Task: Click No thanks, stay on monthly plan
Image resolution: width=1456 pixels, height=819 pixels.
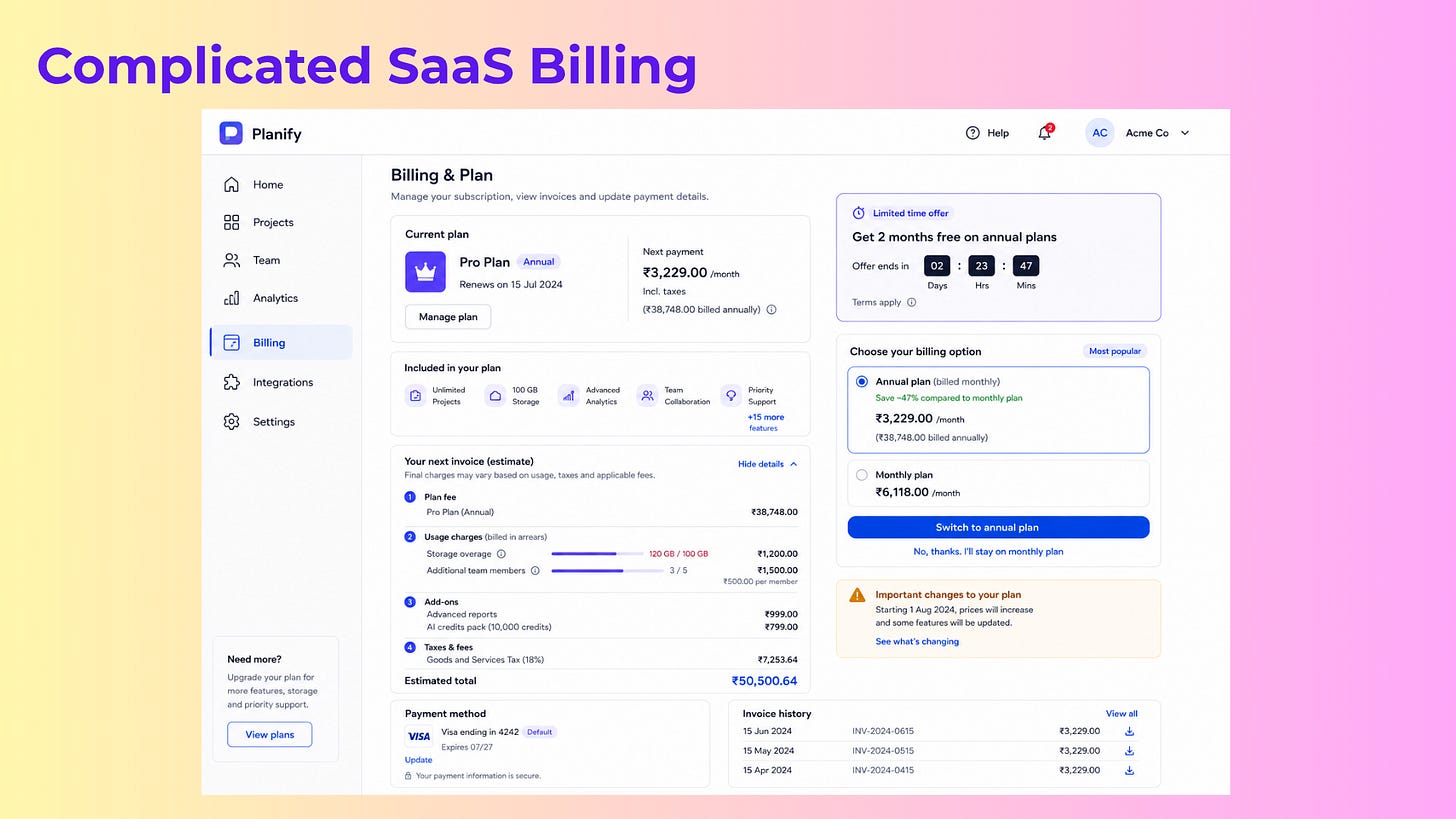Action: tap(988, 551)
